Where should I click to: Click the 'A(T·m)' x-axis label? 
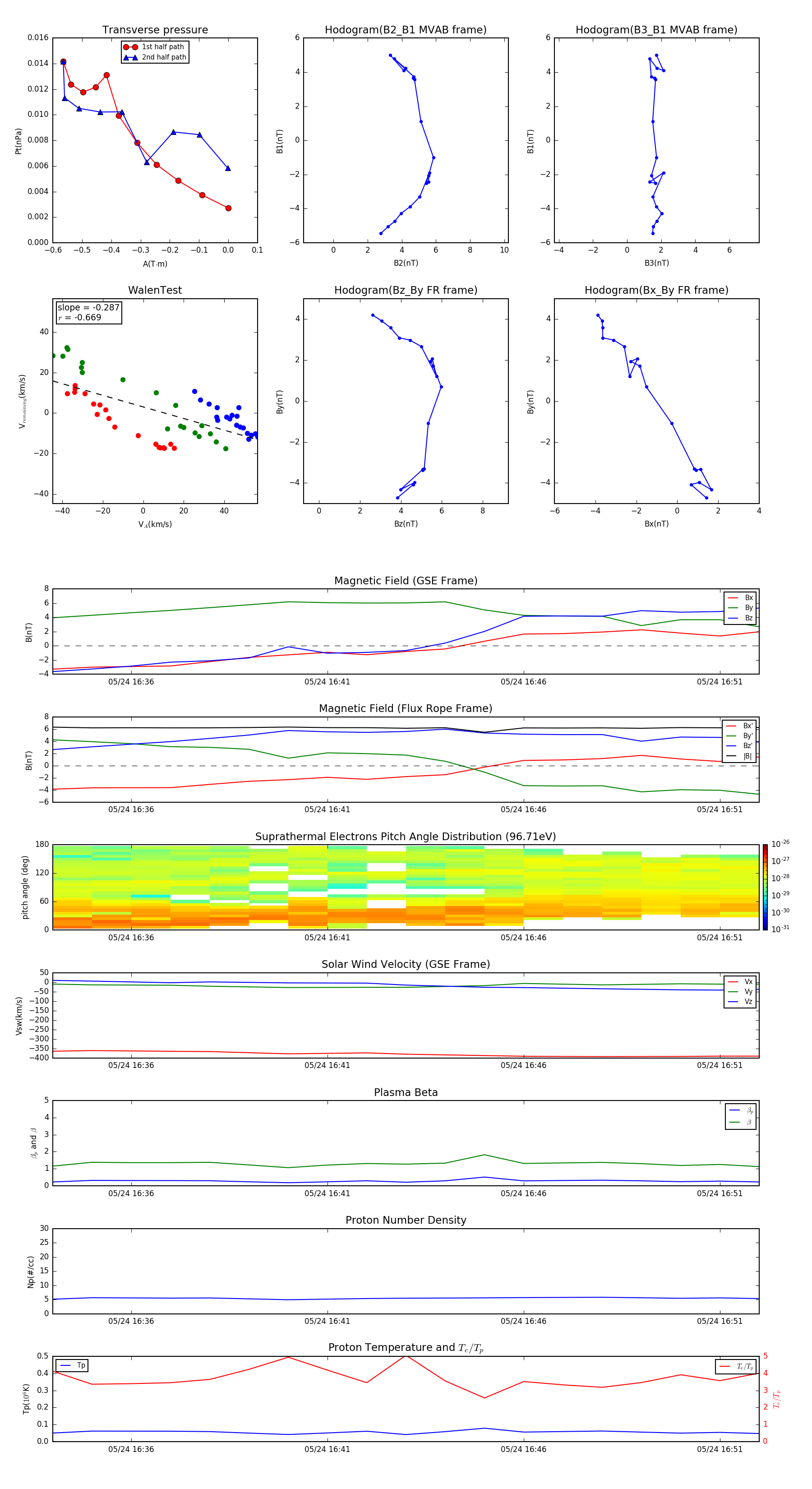click(155, 264)
